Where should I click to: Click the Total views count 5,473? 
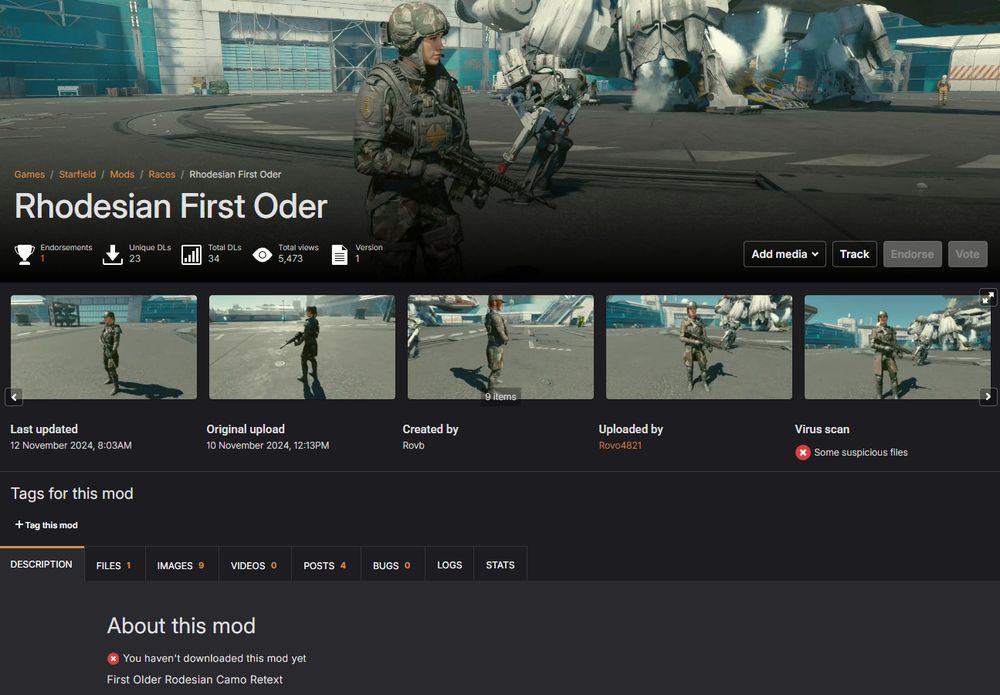tap(290, 258)
